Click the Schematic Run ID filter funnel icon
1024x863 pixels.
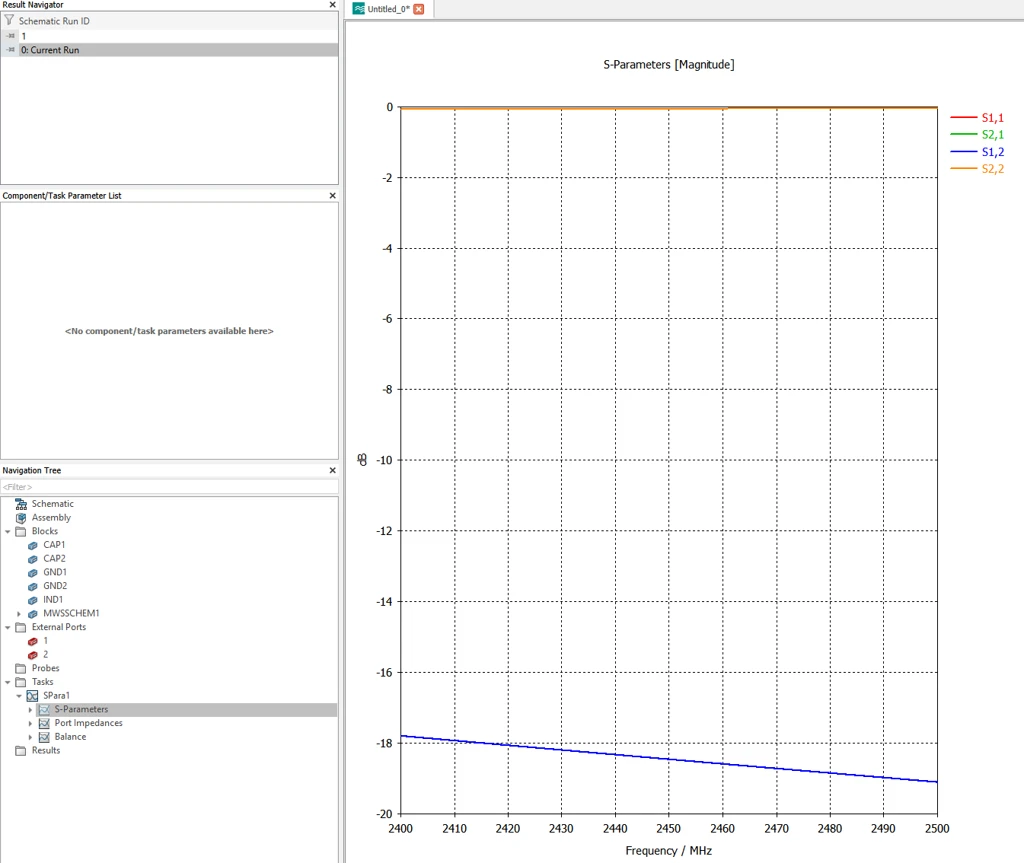(x=9, y=20)
